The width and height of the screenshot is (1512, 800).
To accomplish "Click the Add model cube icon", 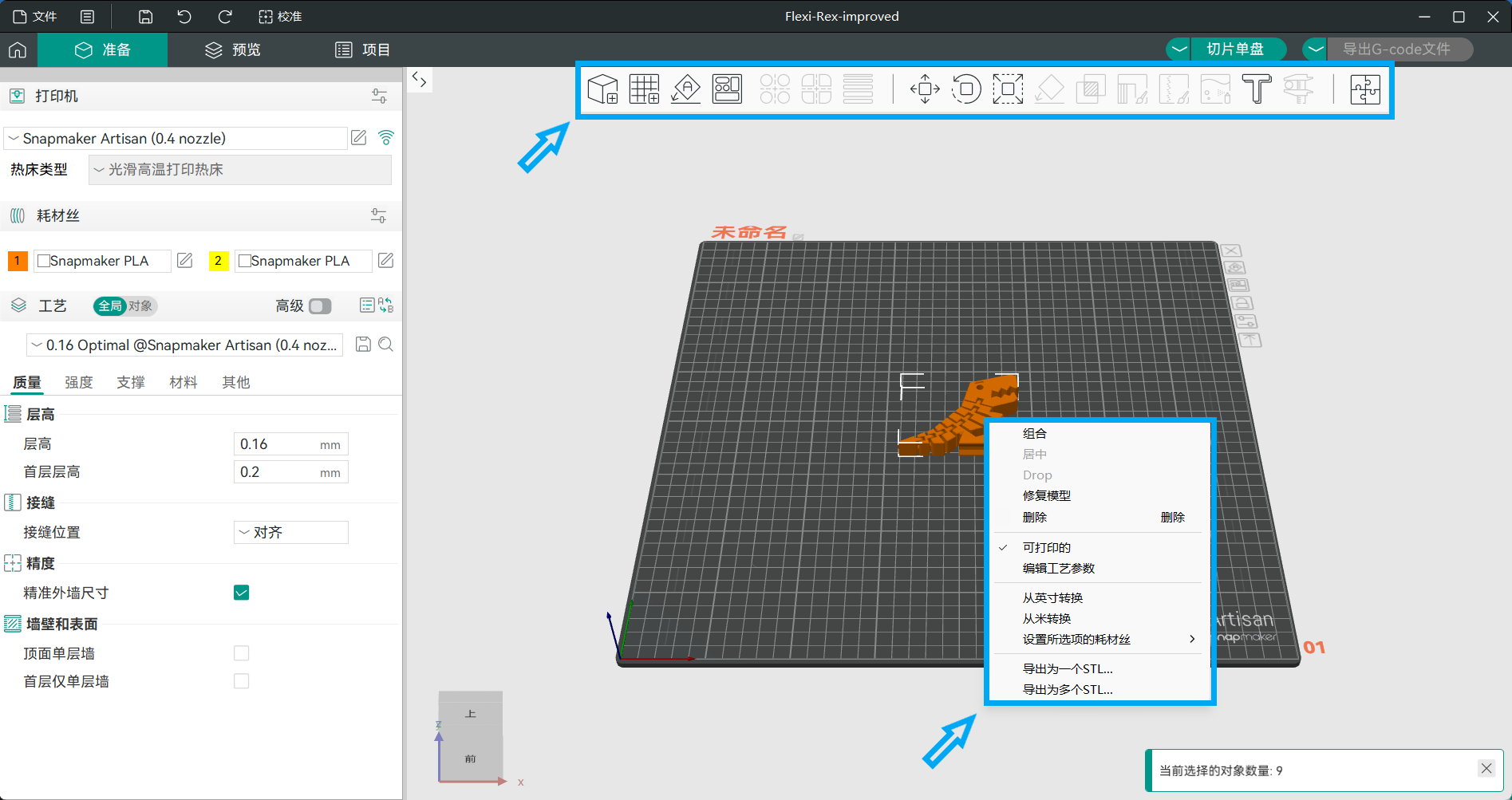I will point(602,89).
